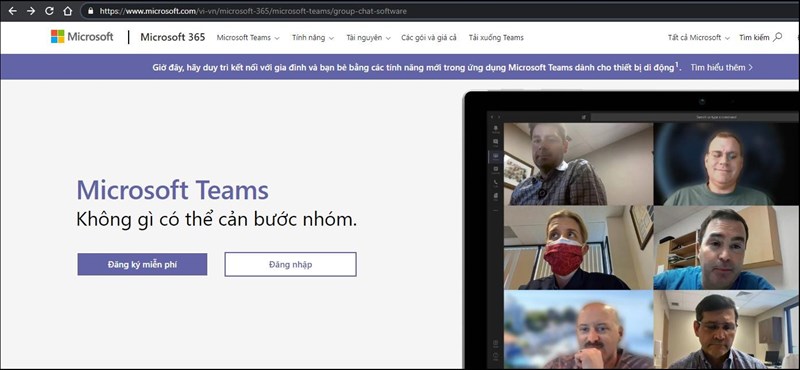
Task: Click the Đăng ký miễn phí button
Action: (142, 264)
